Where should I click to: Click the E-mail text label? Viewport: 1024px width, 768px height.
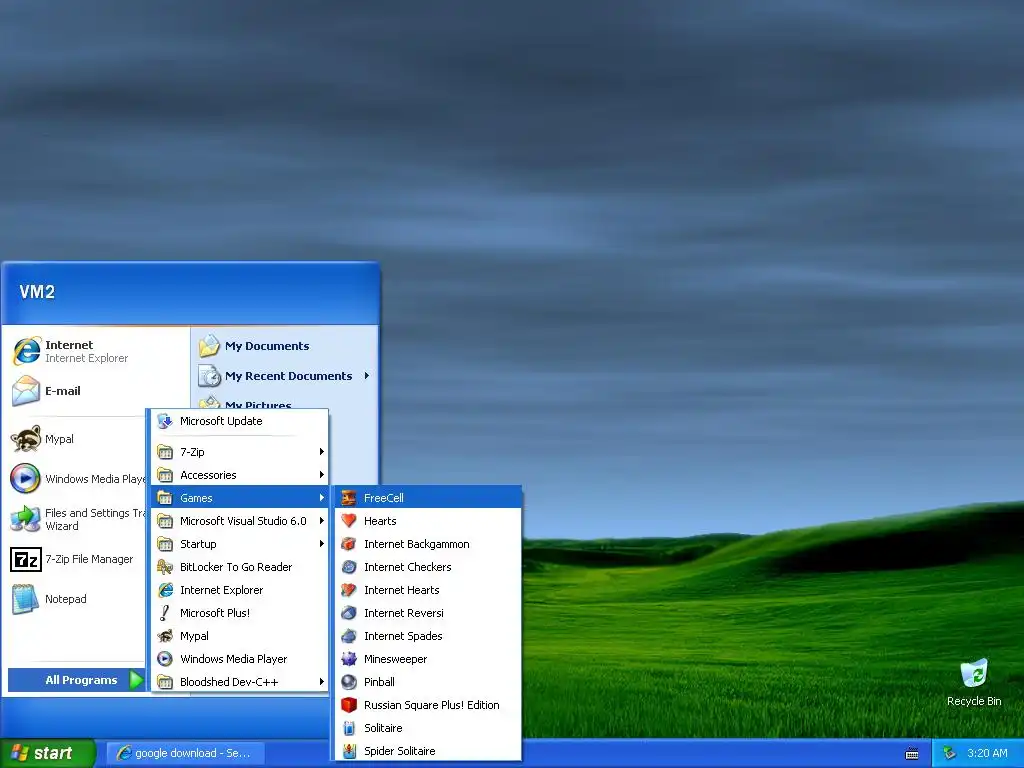point(63,391)
